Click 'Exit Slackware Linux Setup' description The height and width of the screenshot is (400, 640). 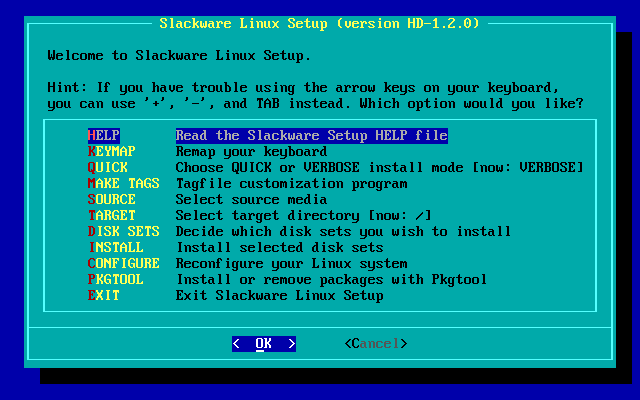280,295
